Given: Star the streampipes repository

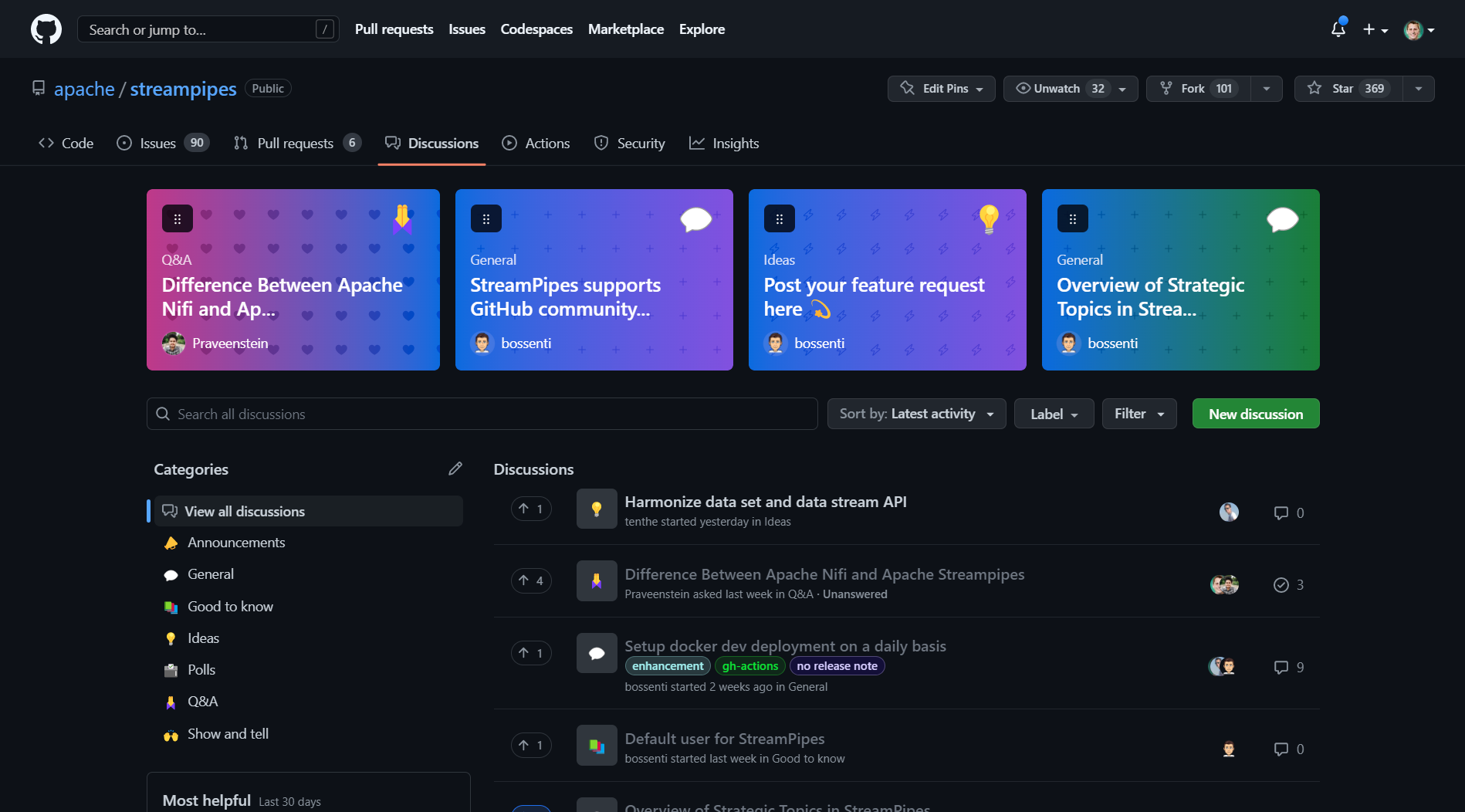Looking at the screenshot, I should [1348, 89].
